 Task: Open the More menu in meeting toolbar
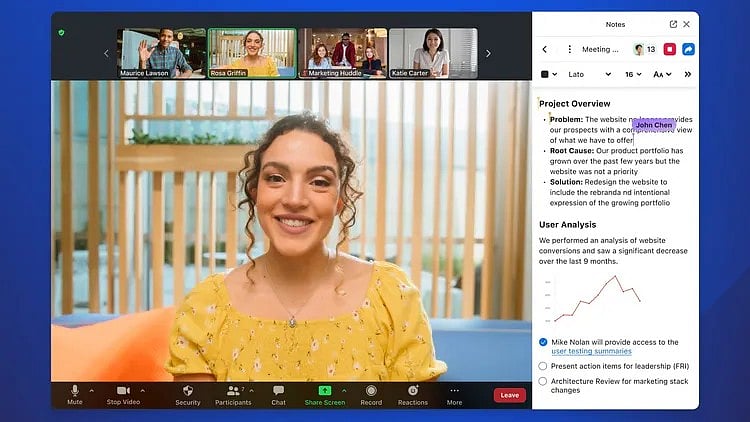click(x=454, y=391)
